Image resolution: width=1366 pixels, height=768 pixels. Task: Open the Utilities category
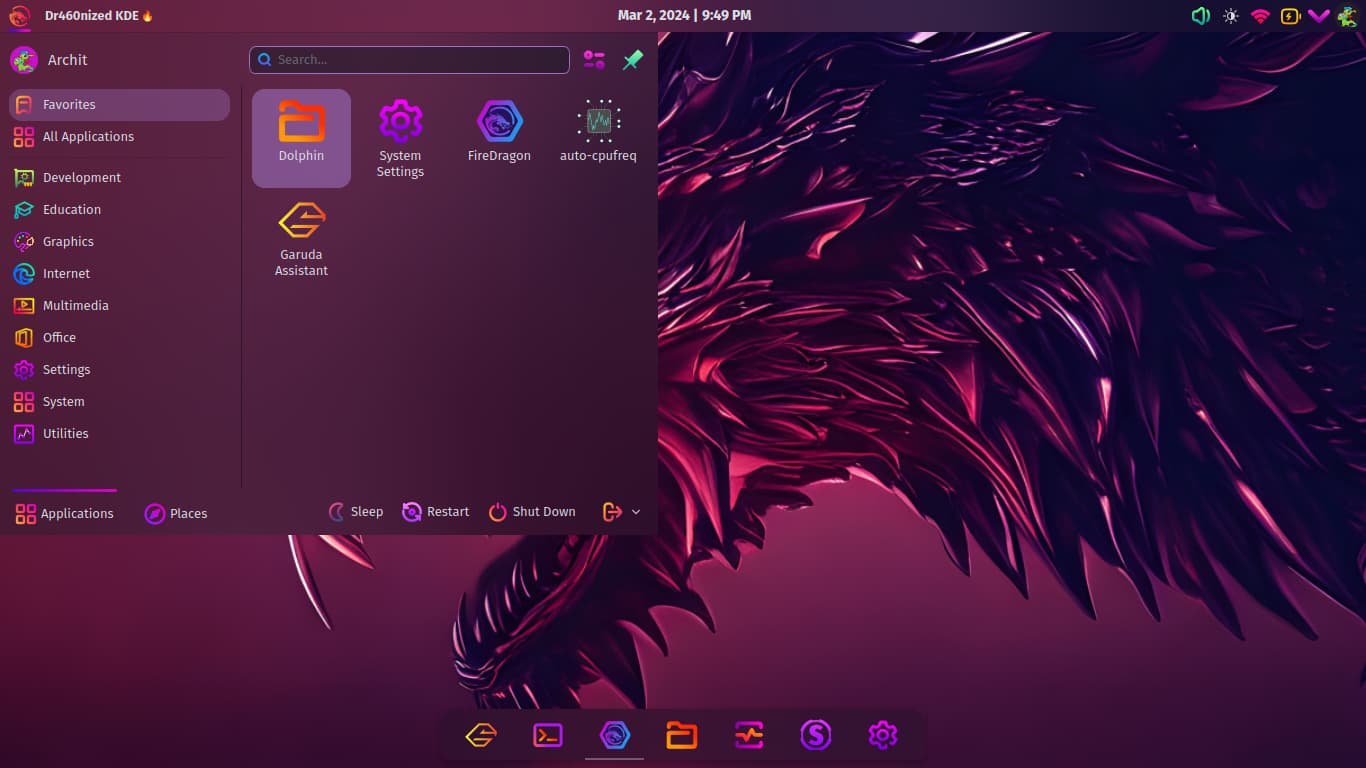tap(120, 434)
